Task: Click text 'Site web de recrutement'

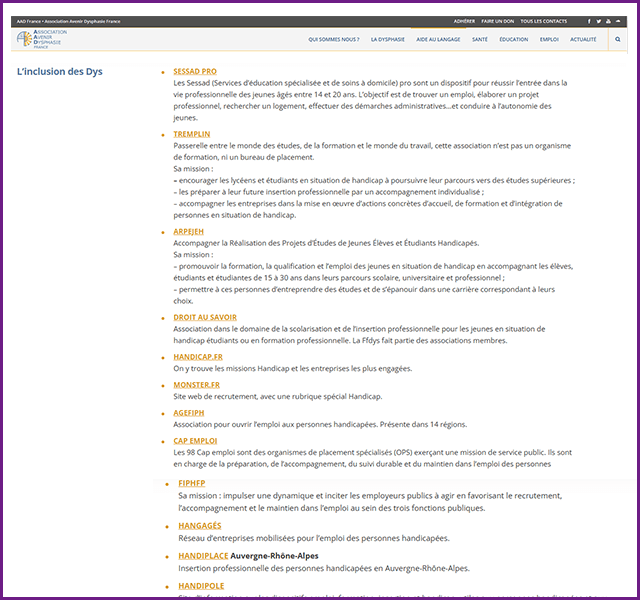Action: tap(215, 397)
